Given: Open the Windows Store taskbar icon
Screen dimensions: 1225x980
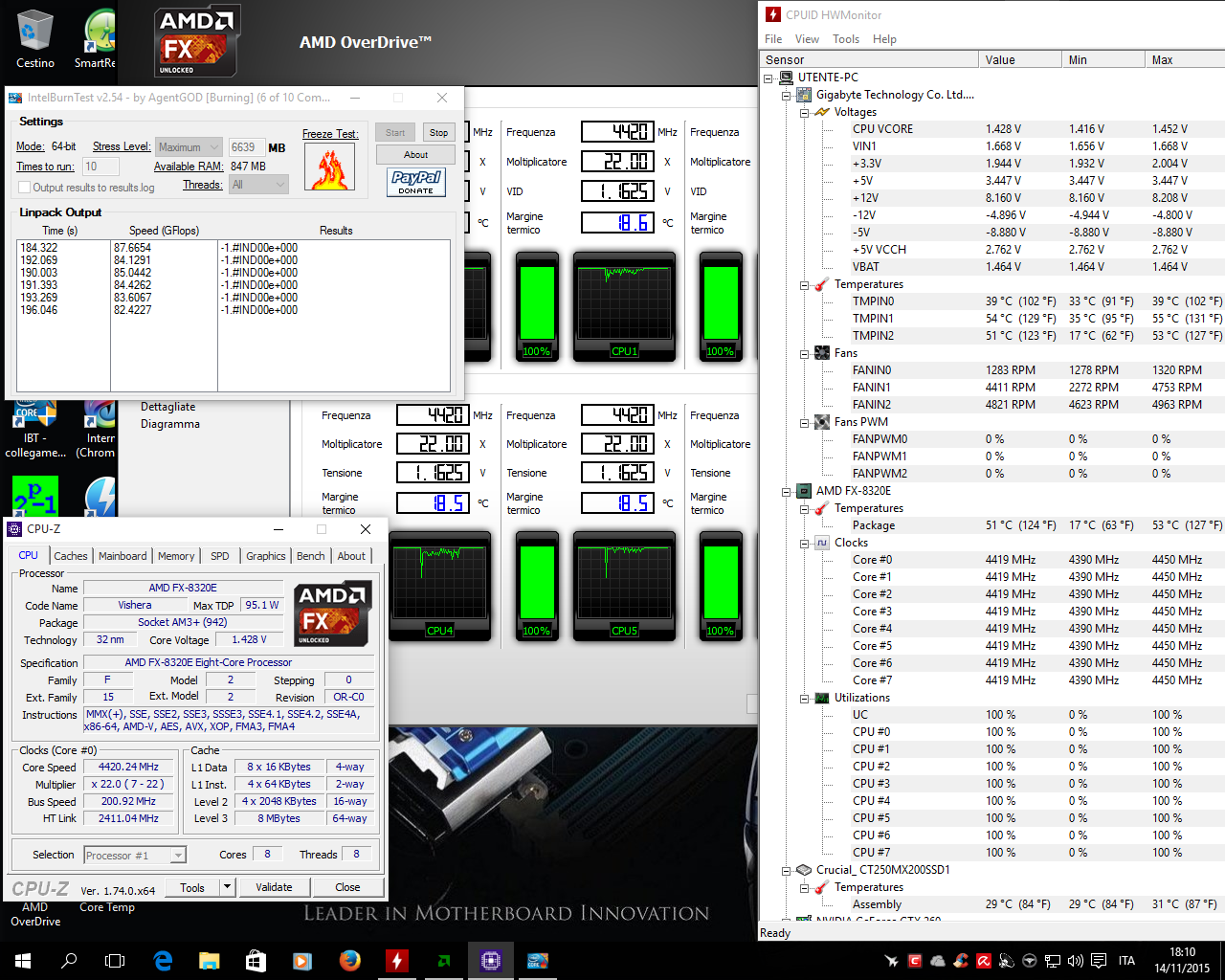Looking at the screenshot, I should (256, 961).
